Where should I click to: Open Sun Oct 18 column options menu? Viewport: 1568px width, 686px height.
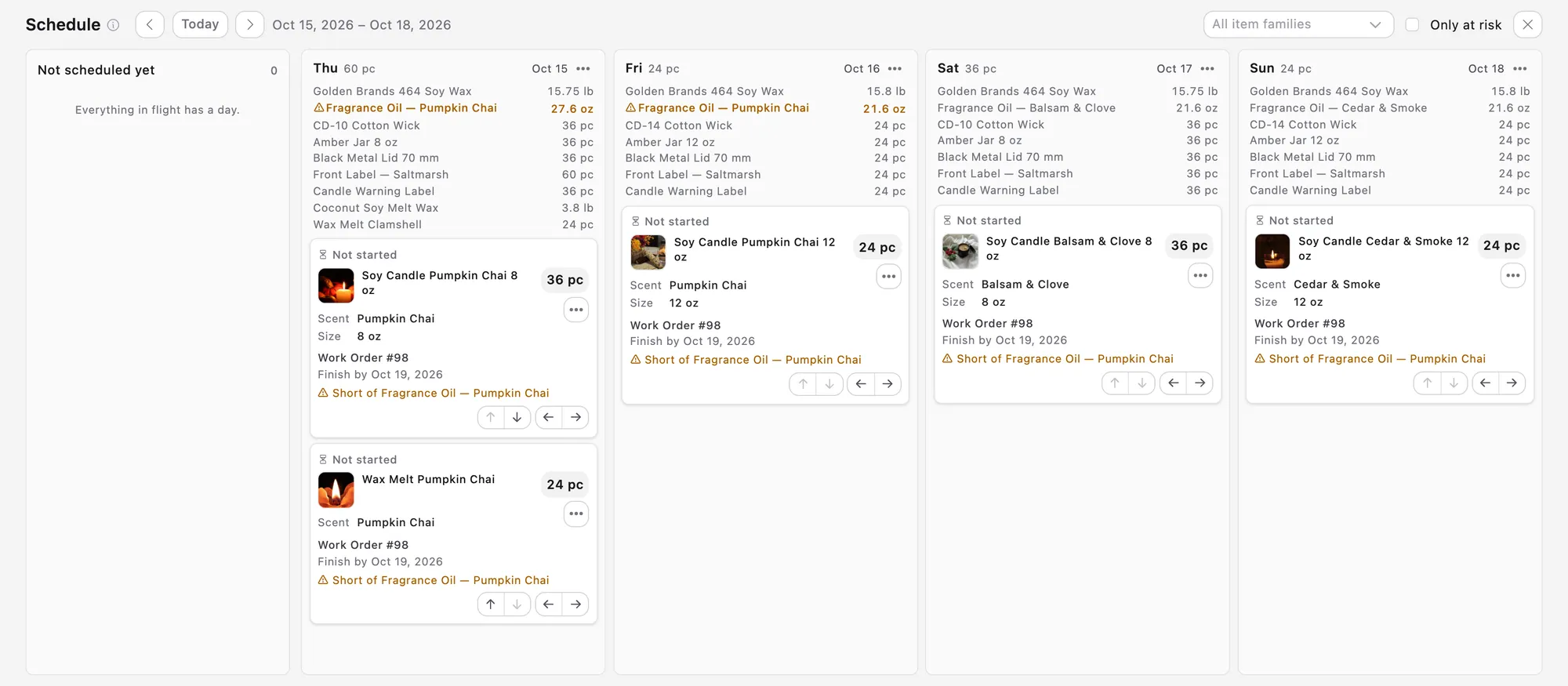click(x=1520, y=69)
